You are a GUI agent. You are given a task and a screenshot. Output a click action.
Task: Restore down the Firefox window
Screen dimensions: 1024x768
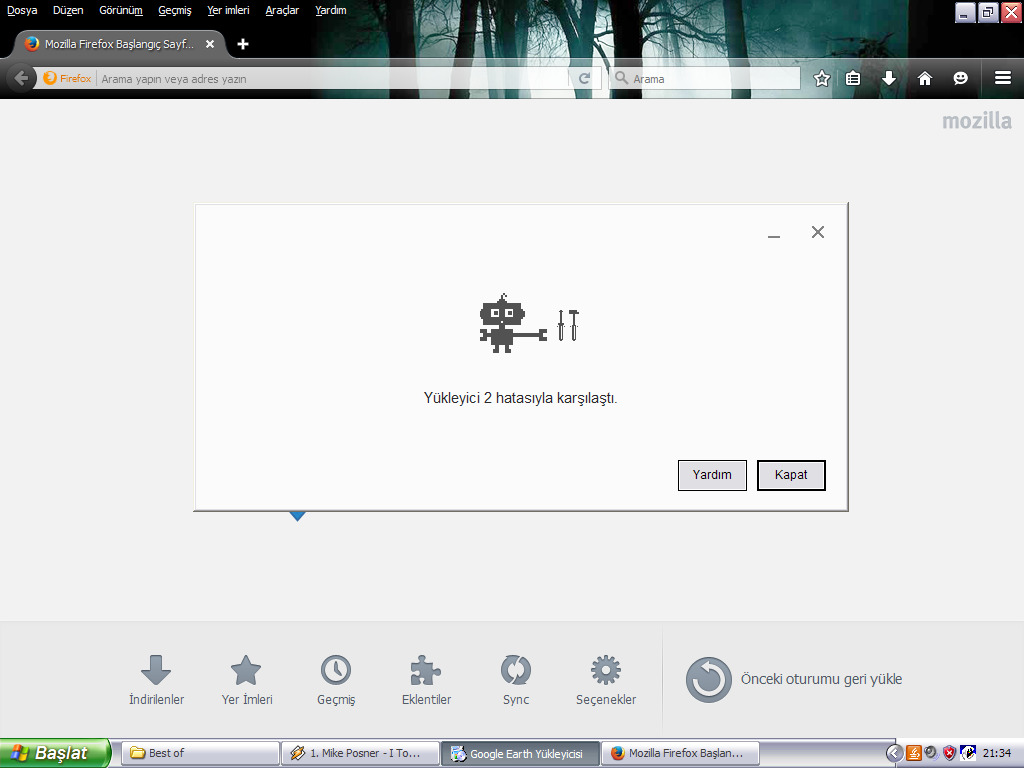(x=987, y=12)
